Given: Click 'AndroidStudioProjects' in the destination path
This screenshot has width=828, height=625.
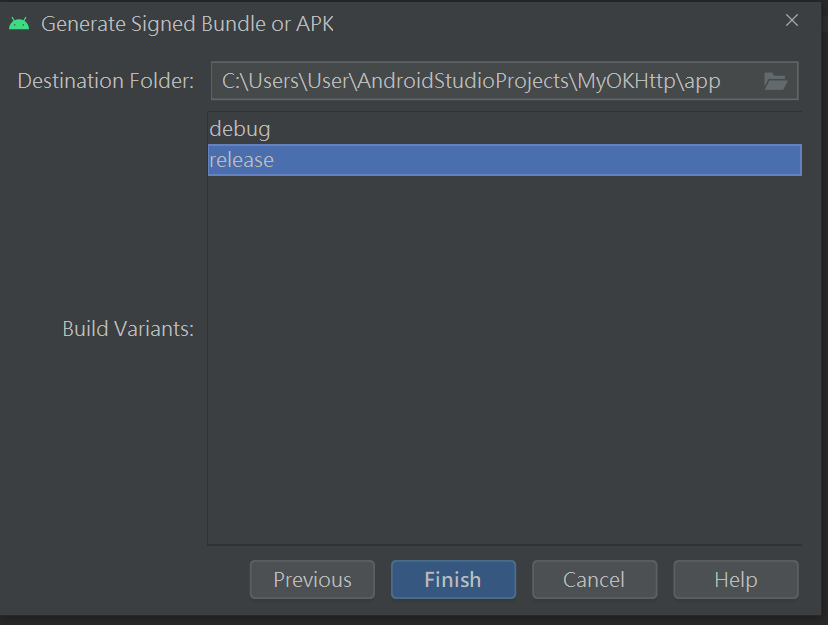Looking at the screenshot, I should coord(463,81).
